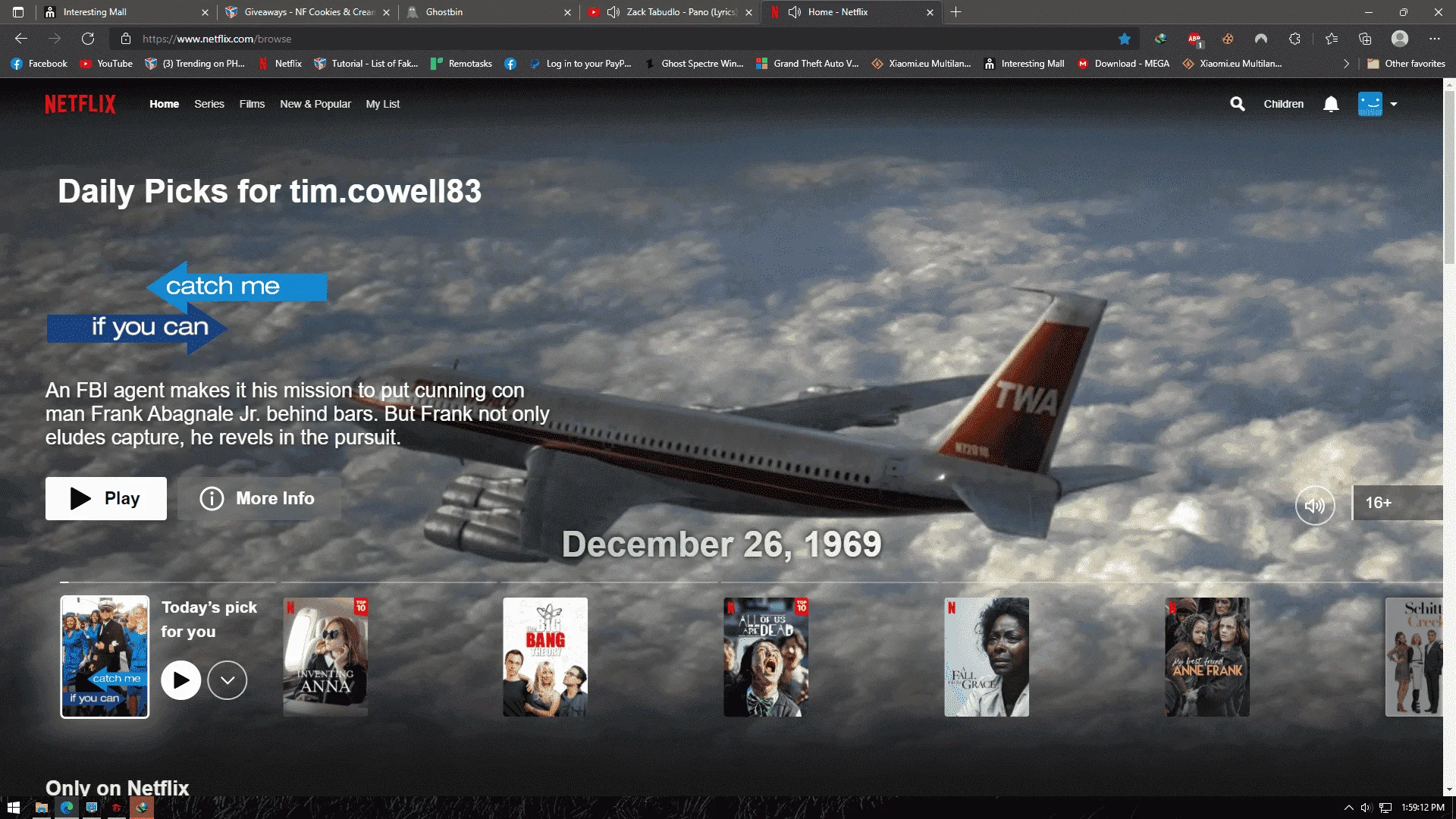
Task: Open the browser collections icon
Action: [x=1365, y=39]
